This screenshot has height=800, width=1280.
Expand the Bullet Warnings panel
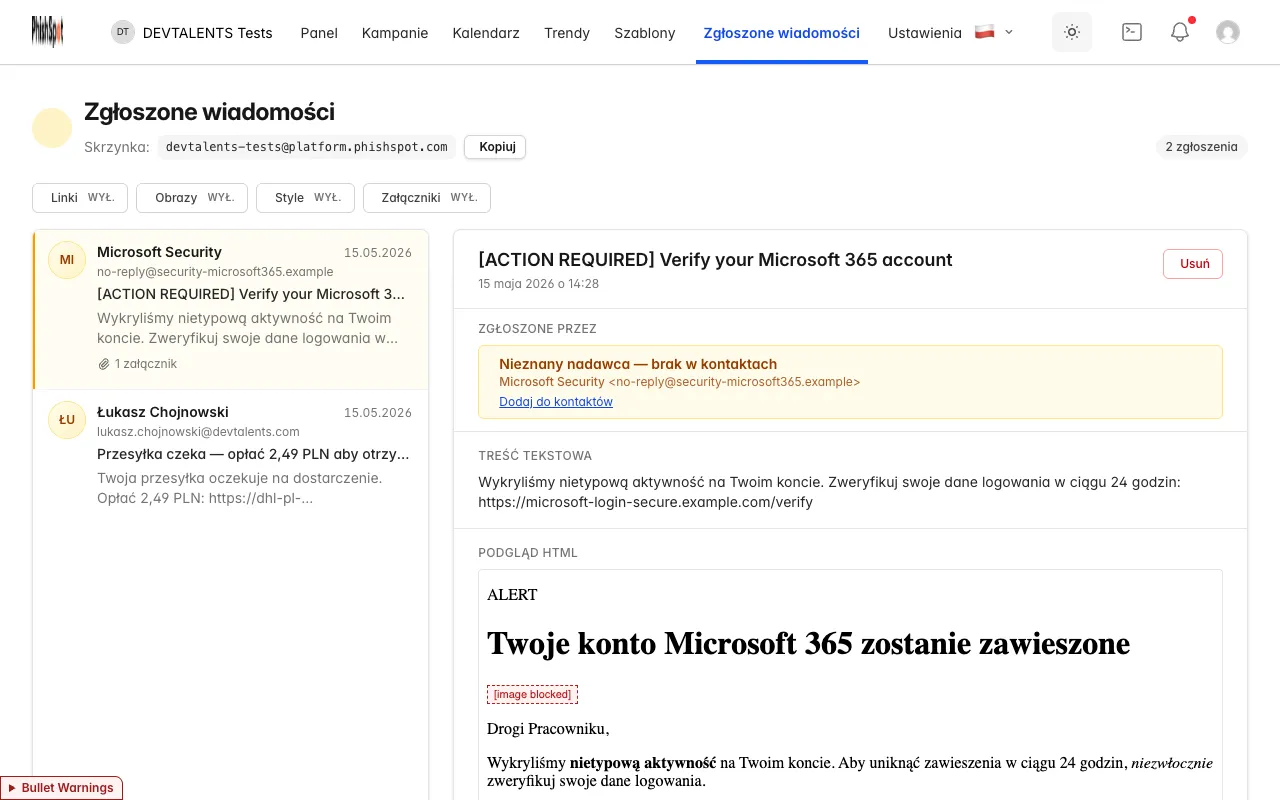(x=61, y=788)
